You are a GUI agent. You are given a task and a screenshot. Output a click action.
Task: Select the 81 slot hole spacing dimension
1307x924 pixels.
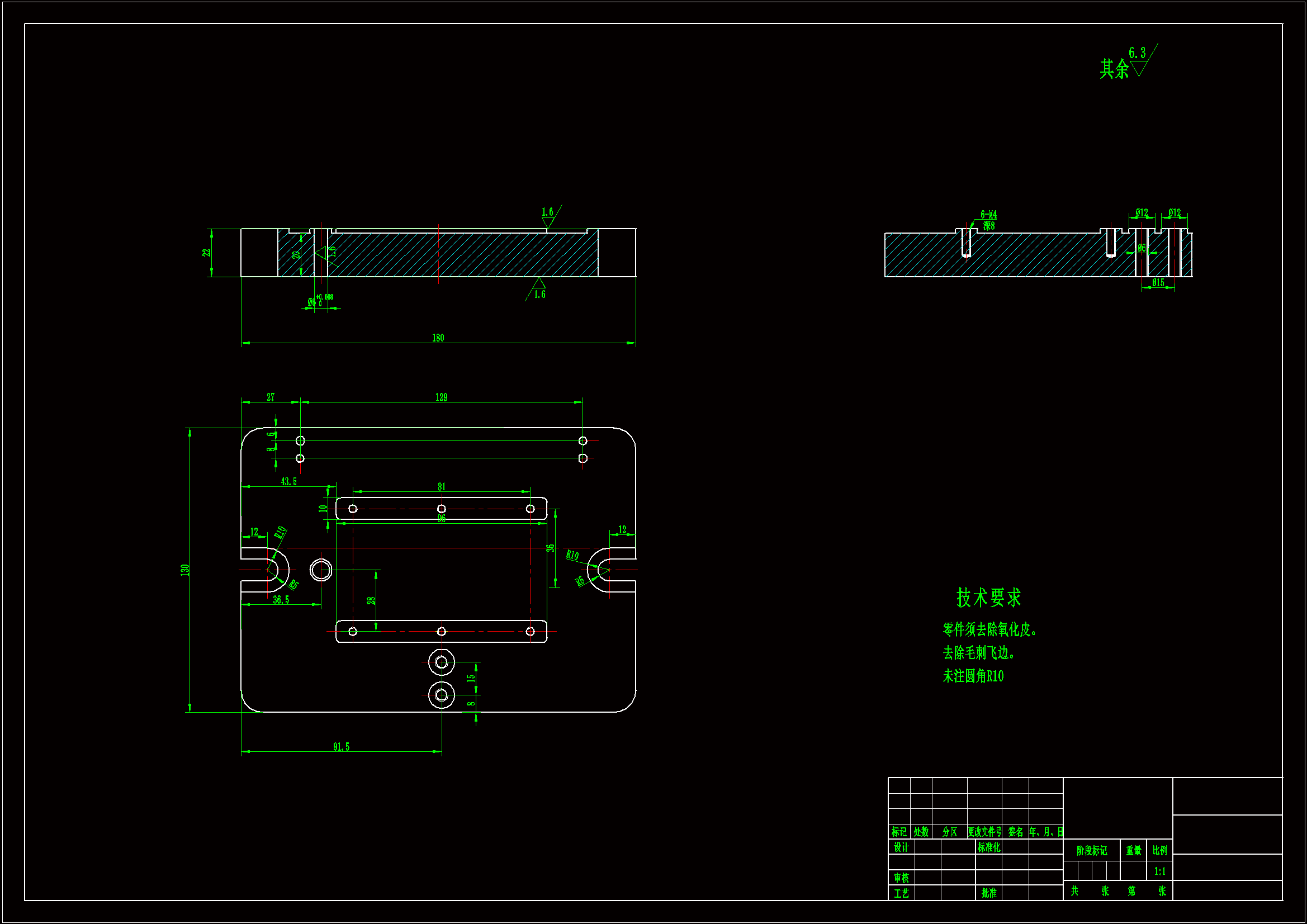[x=441, y=487]
